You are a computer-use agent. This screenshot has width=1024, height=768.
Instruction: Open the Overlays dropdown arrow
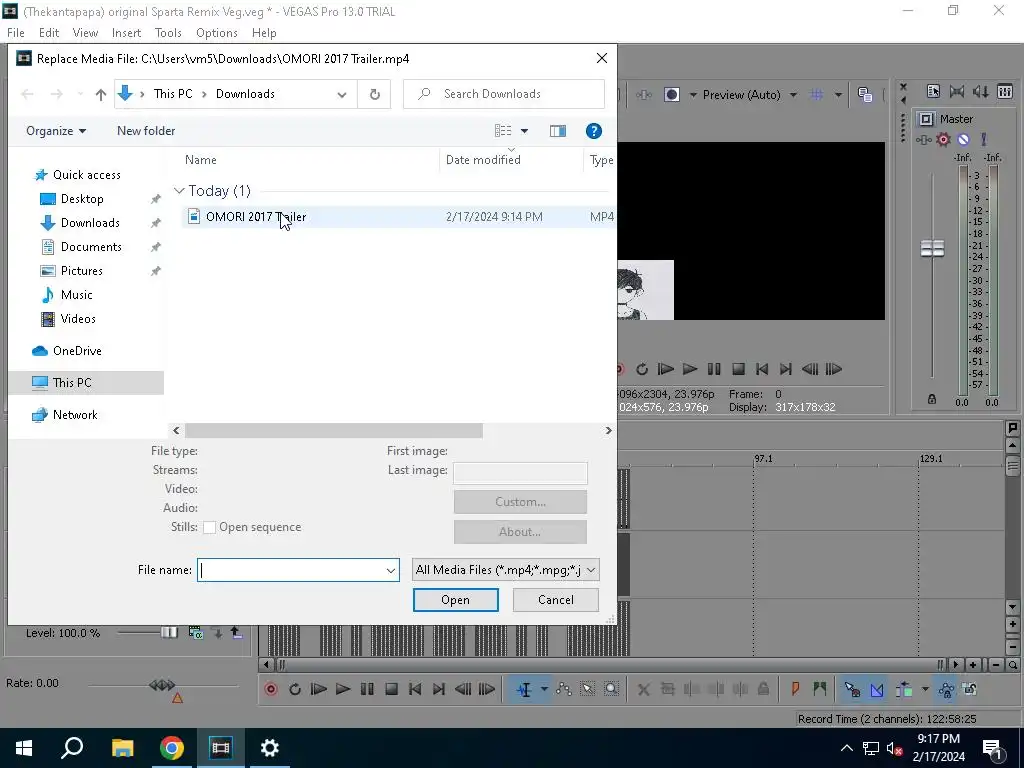tap(838, 95)
